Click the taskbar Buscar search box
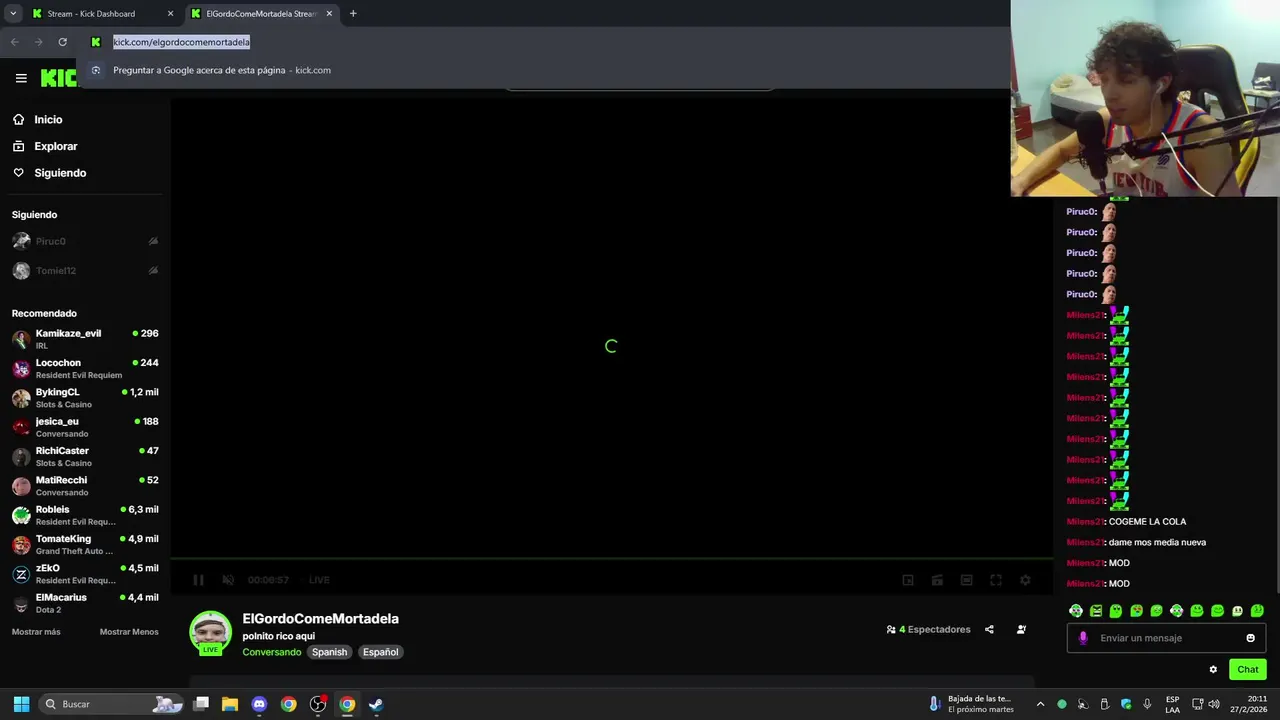 (112, 704)
